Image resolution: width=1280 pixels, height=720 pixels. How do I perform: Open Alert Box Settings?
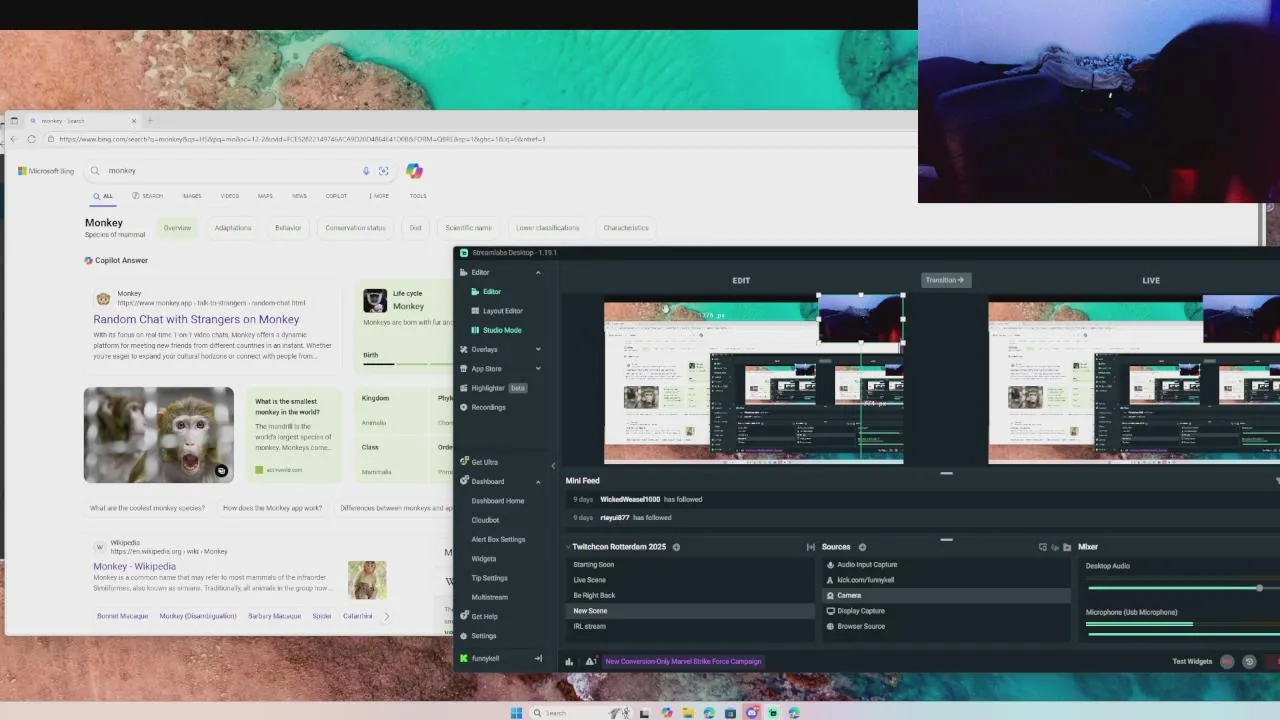pos(498,539)
